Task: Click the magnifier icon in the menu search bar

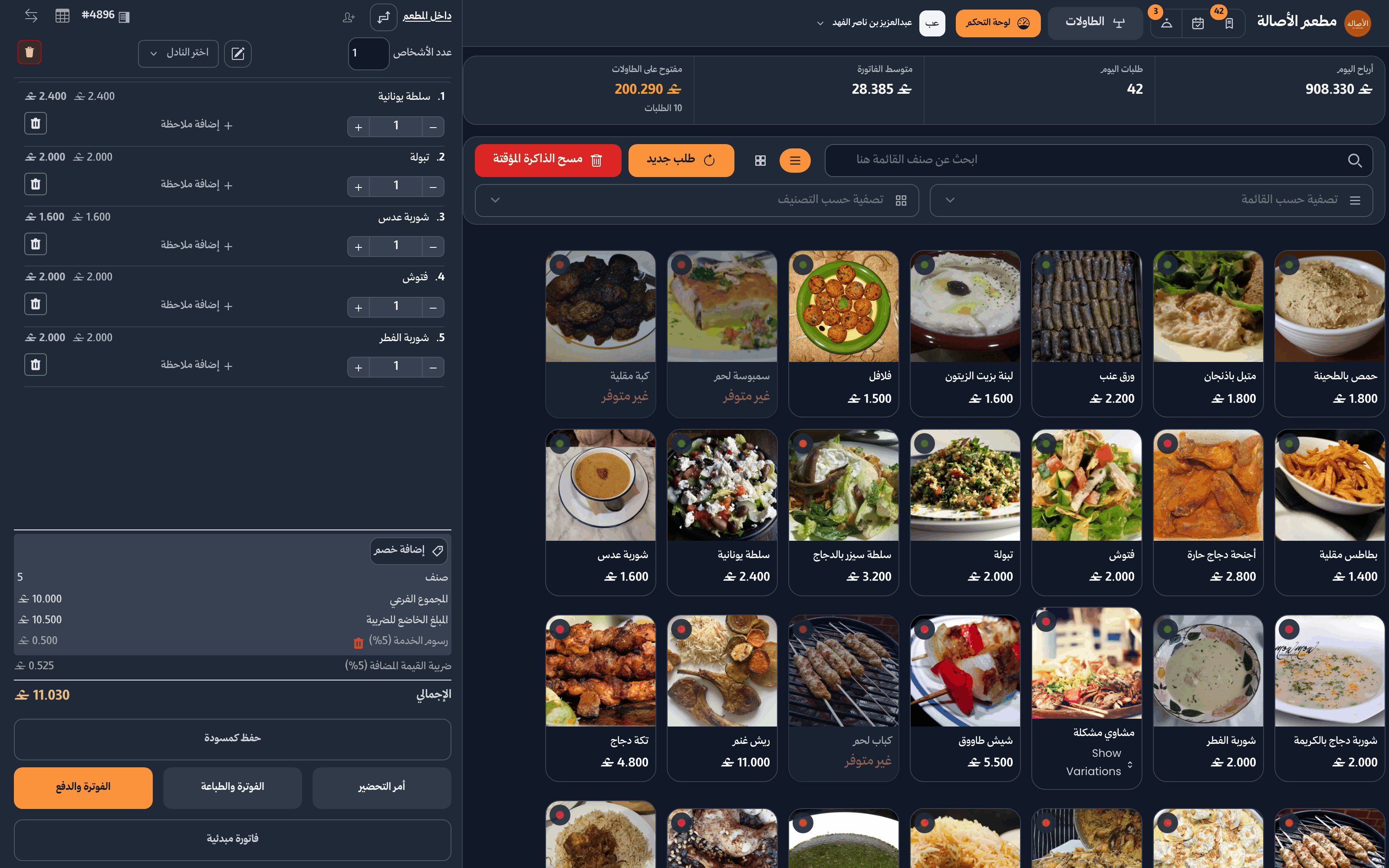Action: pyautogui.click(x=1355, y=161)
